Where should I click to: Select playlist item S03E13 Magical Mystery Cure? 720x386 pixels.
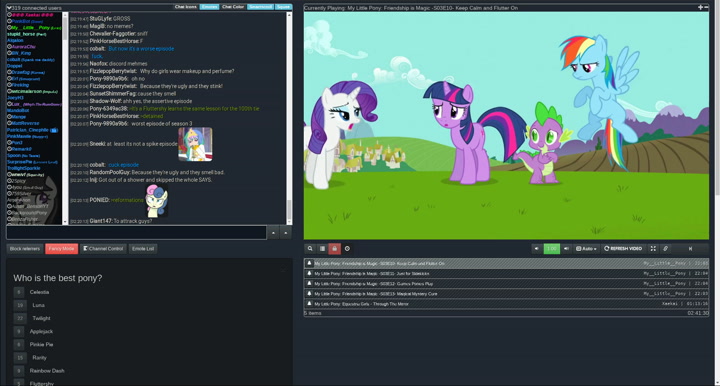(506, 294)
